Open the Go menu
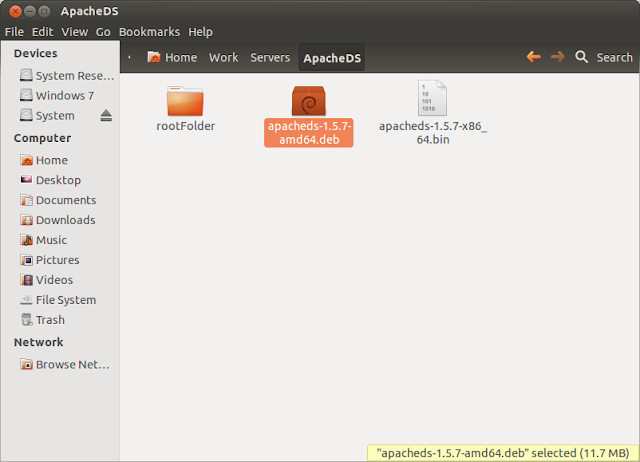This screenshot has height=462, width=640. (103, 32)
